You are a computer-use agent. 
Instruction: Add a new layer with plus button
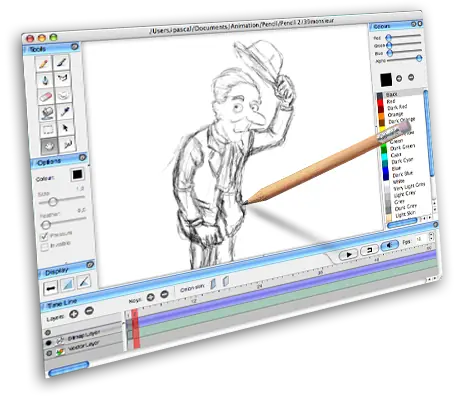click(73, 314)
